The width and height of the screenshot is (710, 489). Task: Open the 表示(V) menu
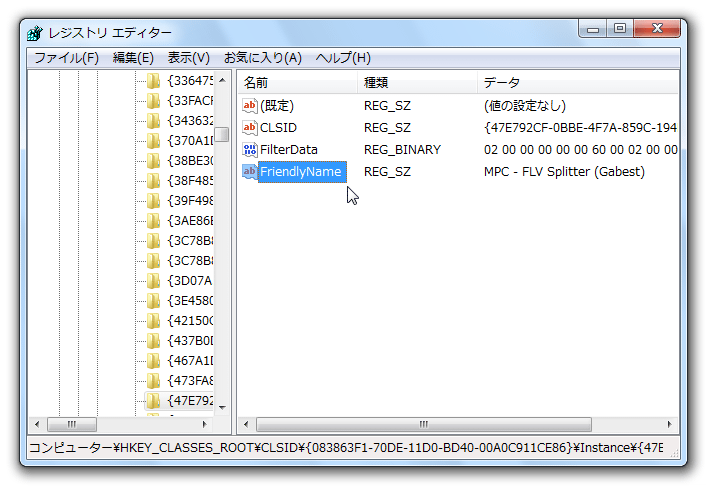pyautogui.click(x=188, y=58)
